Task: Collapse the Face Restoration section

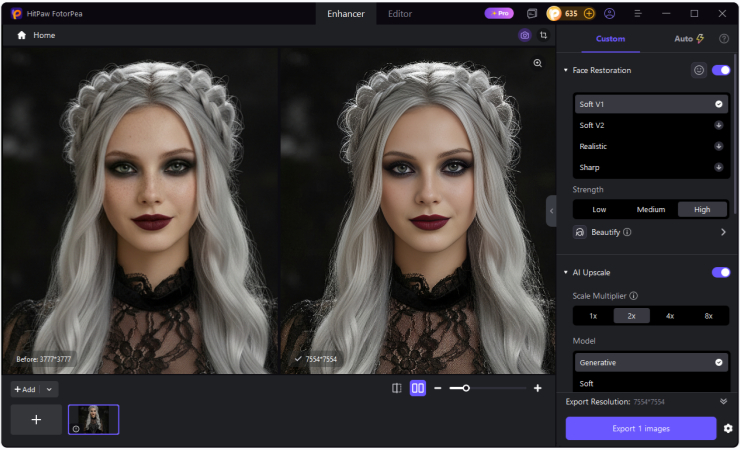Action: click(565, 70)
